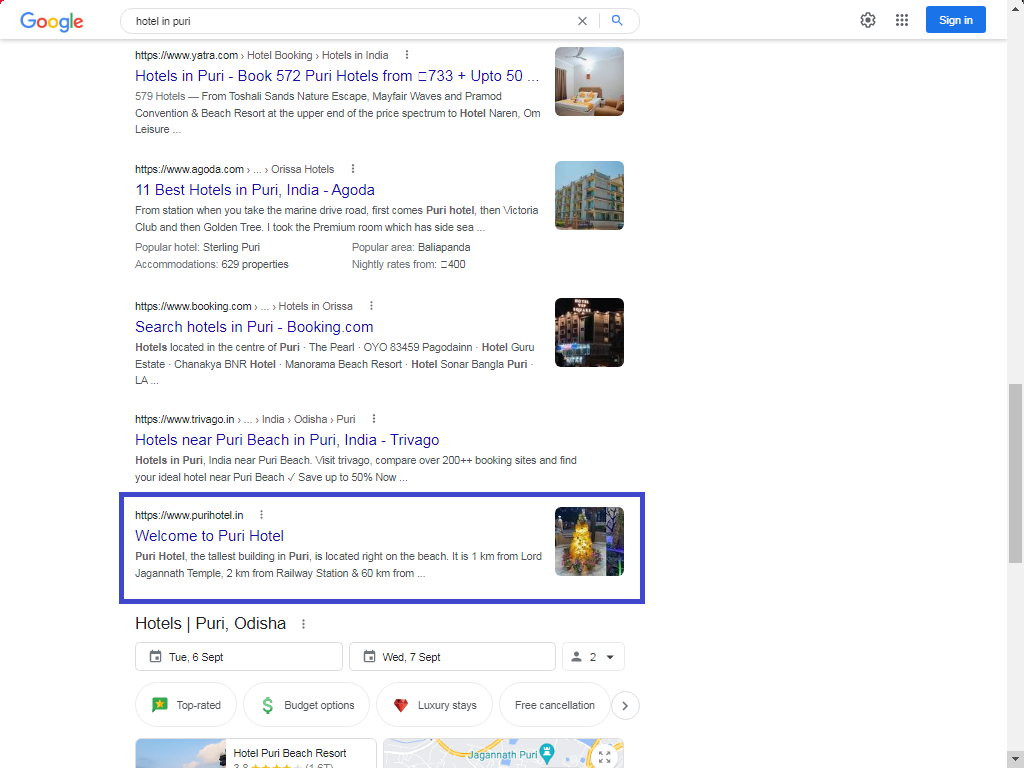The image size is (1024, 768).
Task: Open more options for the yatra.com result
Action: pos(407,55)
